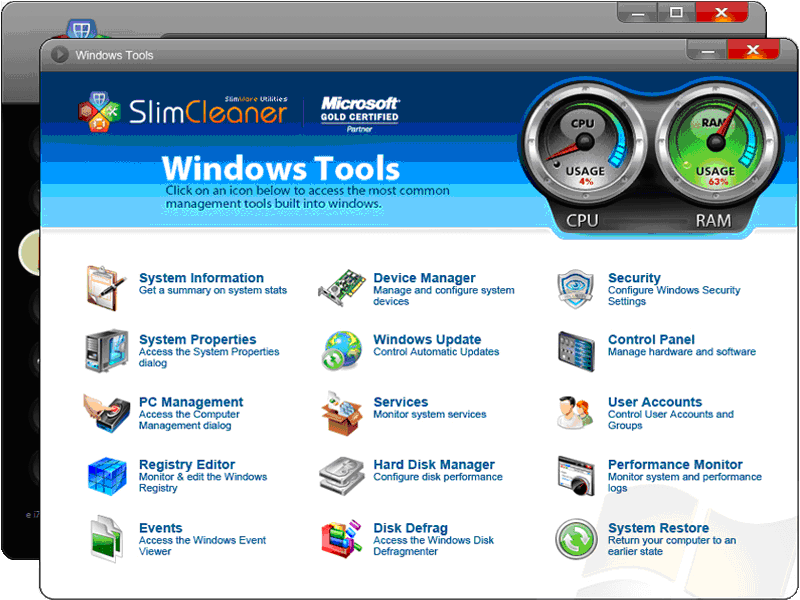This screenshot has height=600, width=800.
Task: Click the play icon in the Windows Tools title bar
Action: [60, 55]
